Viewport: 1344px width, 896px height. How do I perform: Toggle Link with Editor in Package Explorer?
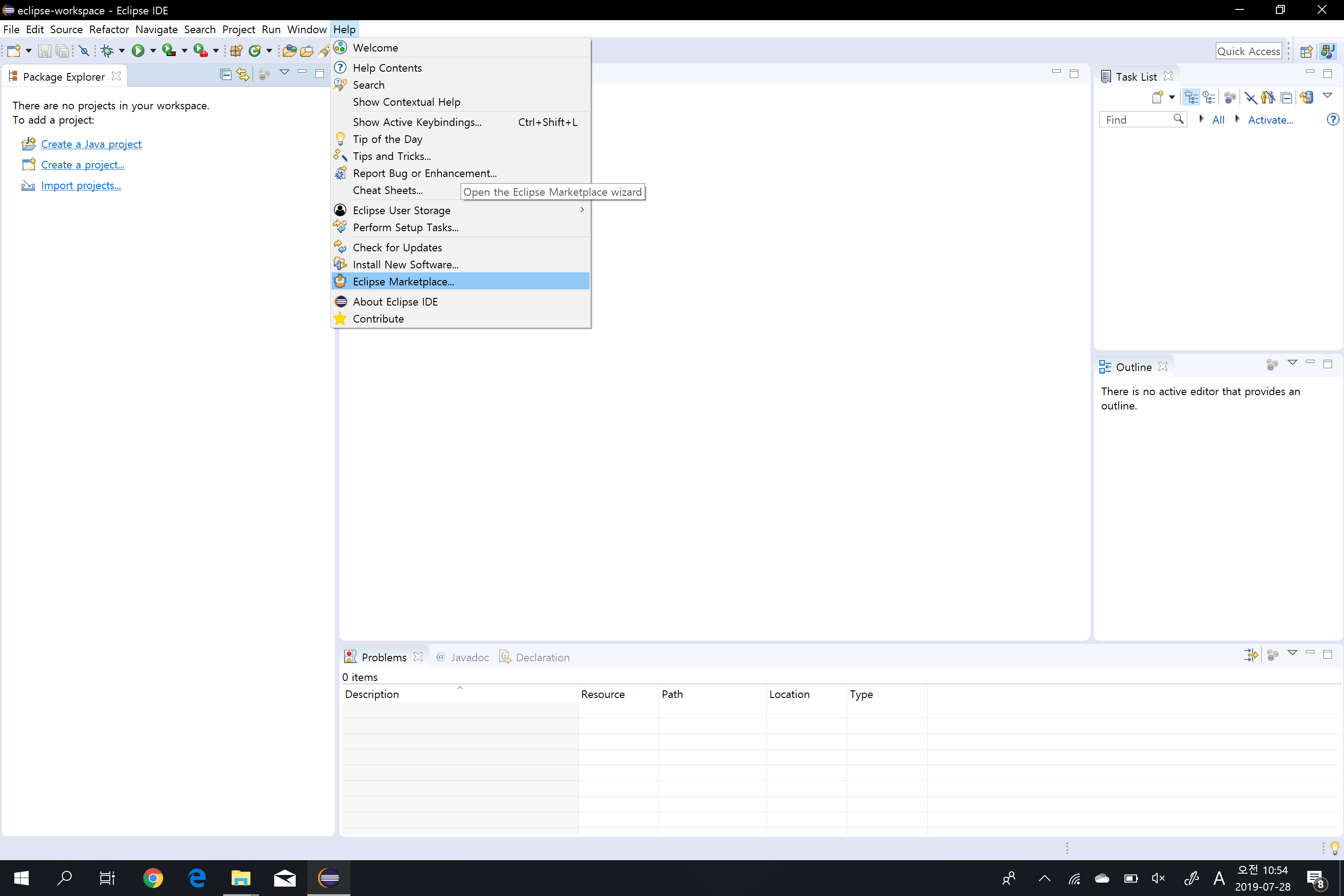click(x=243, y=75)
